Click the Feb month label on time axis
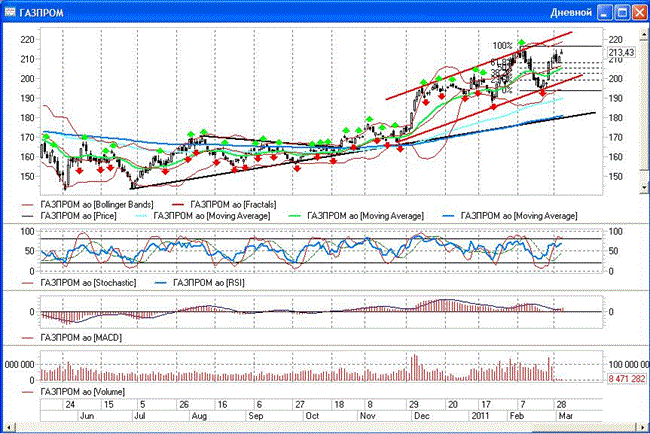 517,416
